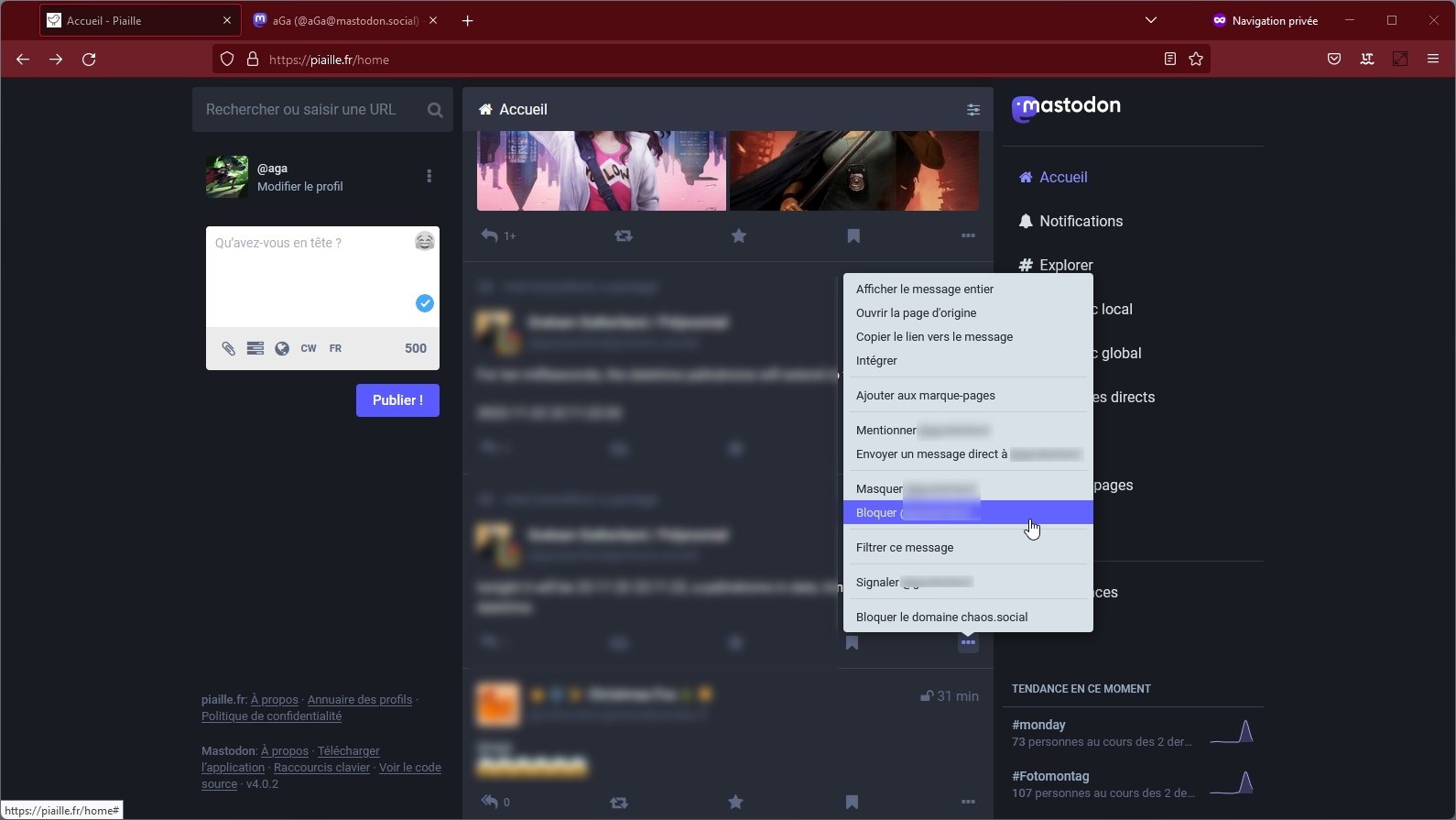Choose Bloquer le domaine chaos.social
This screenshot has height=820, width=1456.
pyautogui.click(x=968, y=617)
